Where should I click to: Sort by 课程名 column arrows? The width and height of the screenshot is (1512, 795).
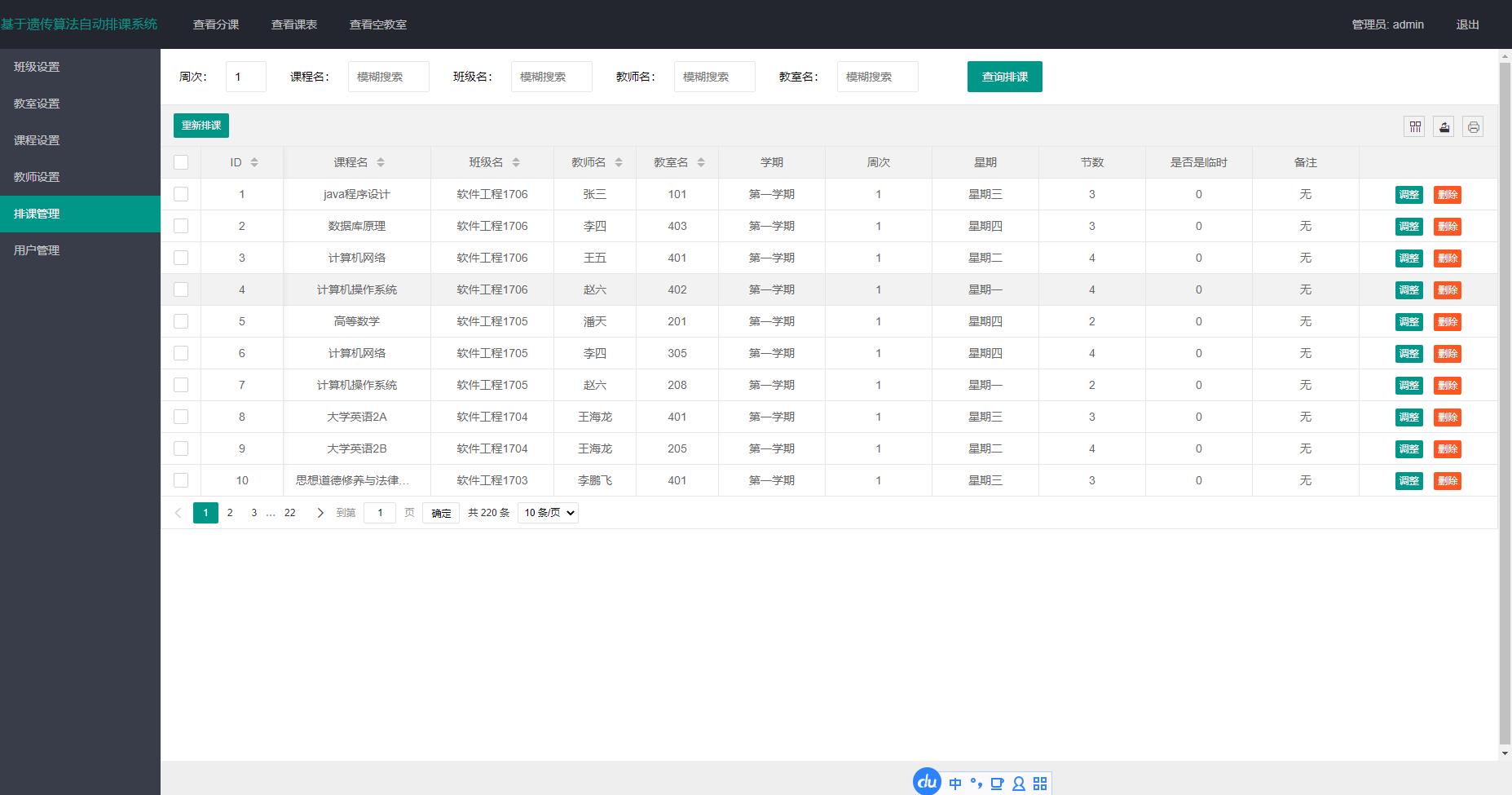(x=381, y=162)
